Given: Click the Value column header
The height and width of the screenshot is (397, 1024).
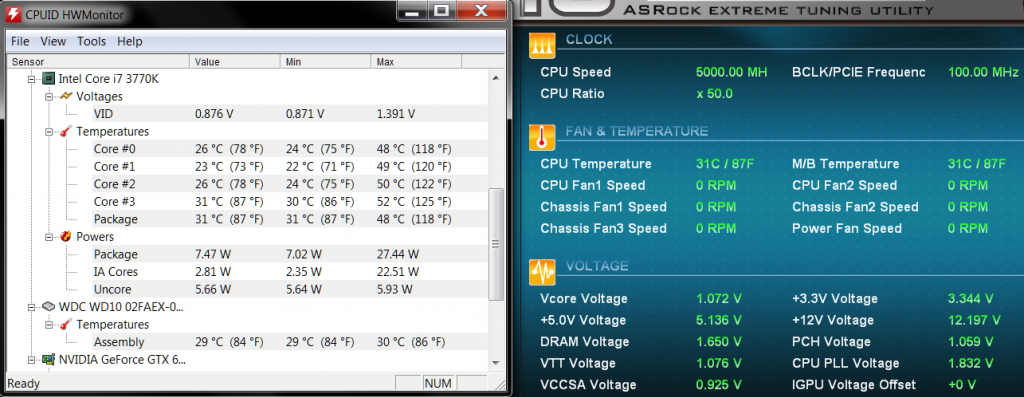Looking at the screenshot, I should click(x=235, y=62).
